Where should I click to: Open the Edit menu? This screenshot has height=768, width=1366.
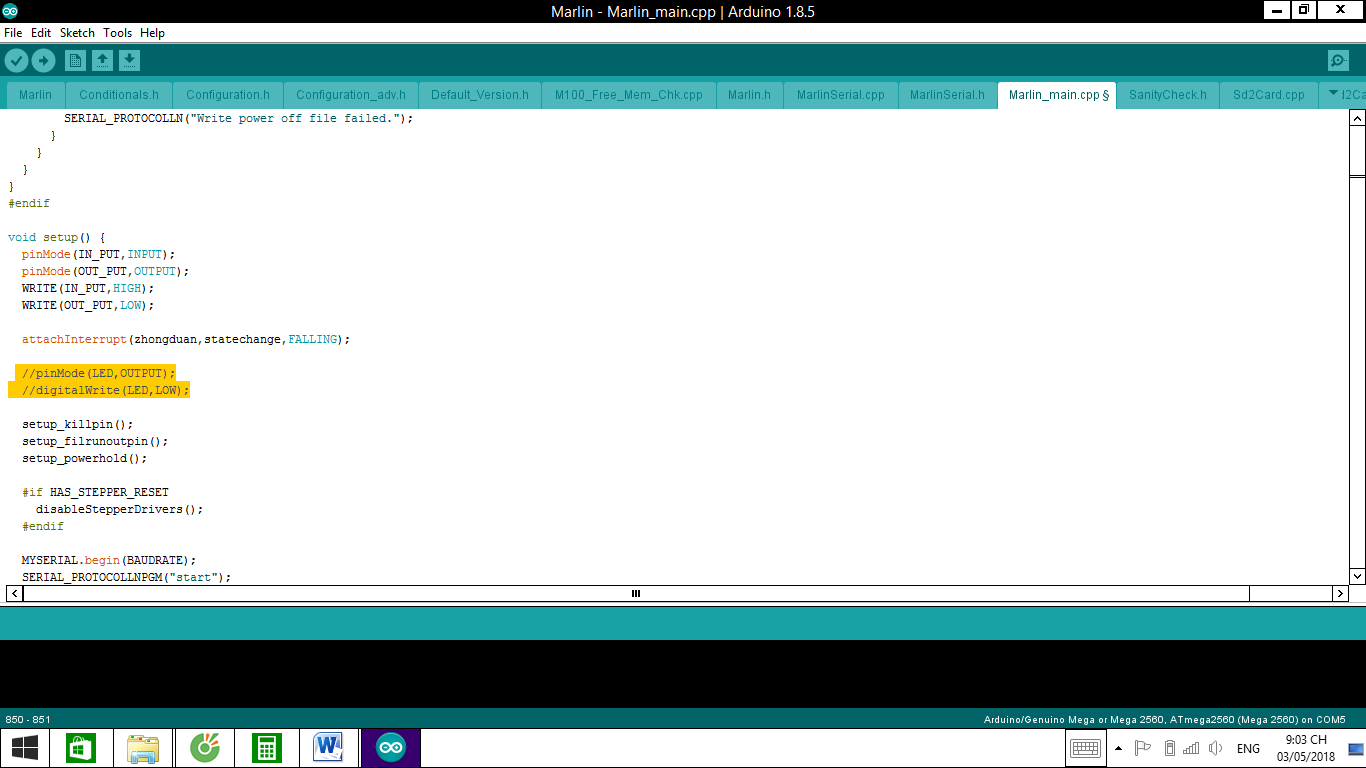click(x=41, y=33)
